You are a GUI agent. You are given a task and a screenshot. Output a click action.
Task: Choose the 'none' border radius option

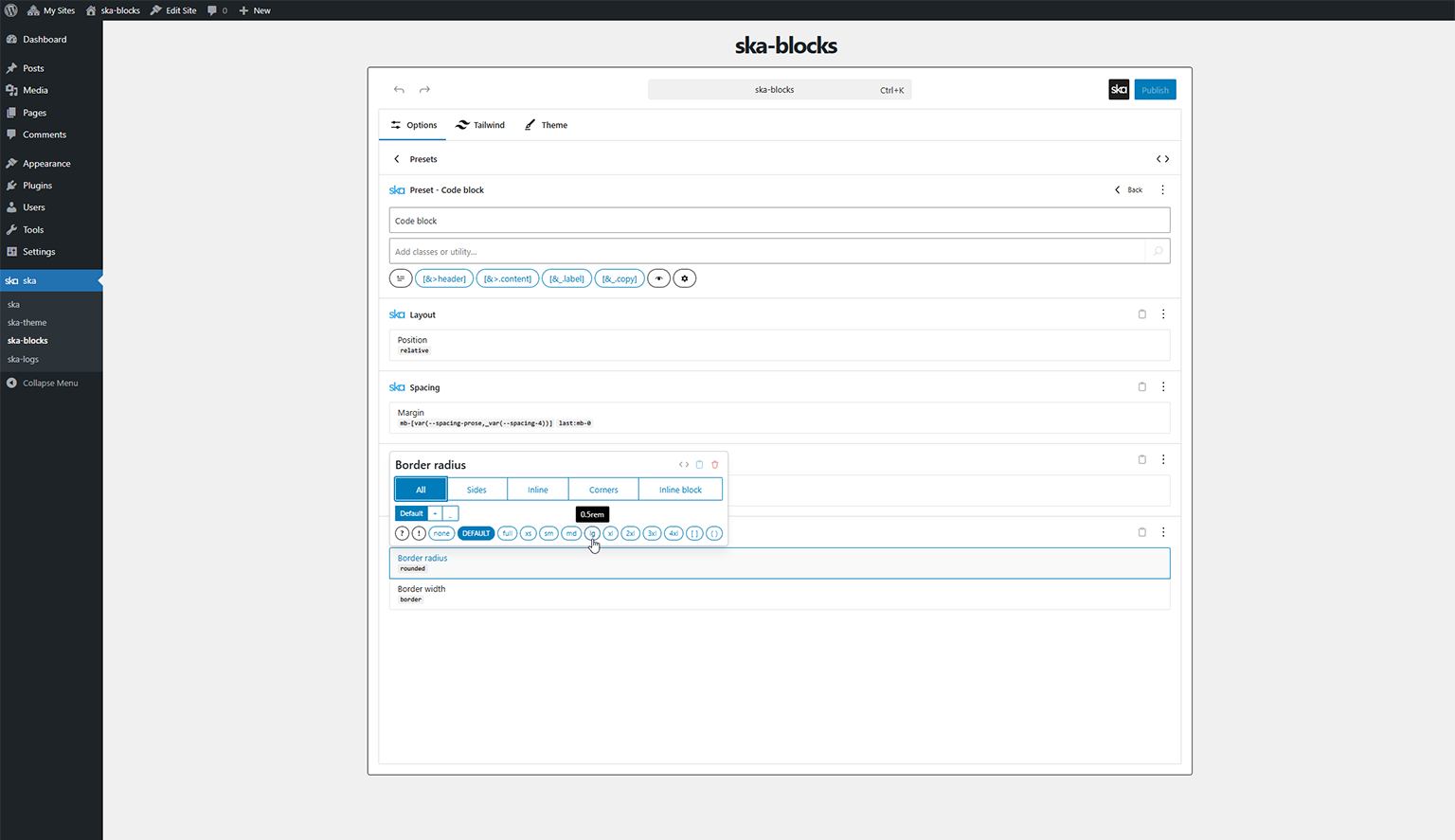tap(441, 533)
